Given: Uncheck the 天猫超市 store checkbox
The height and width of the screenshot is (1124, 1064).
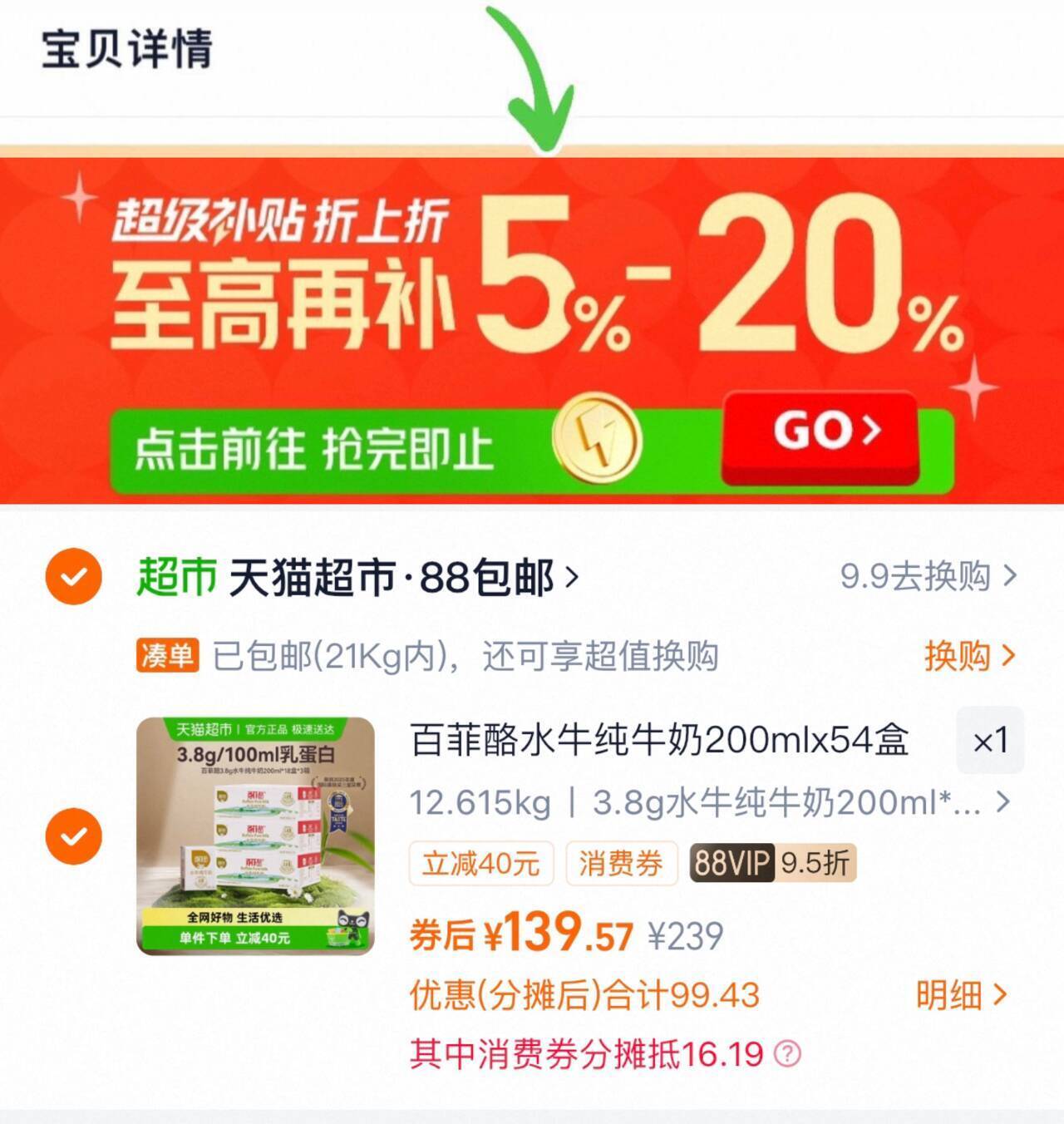Looking at the screenshot, I should click(74, 576).
